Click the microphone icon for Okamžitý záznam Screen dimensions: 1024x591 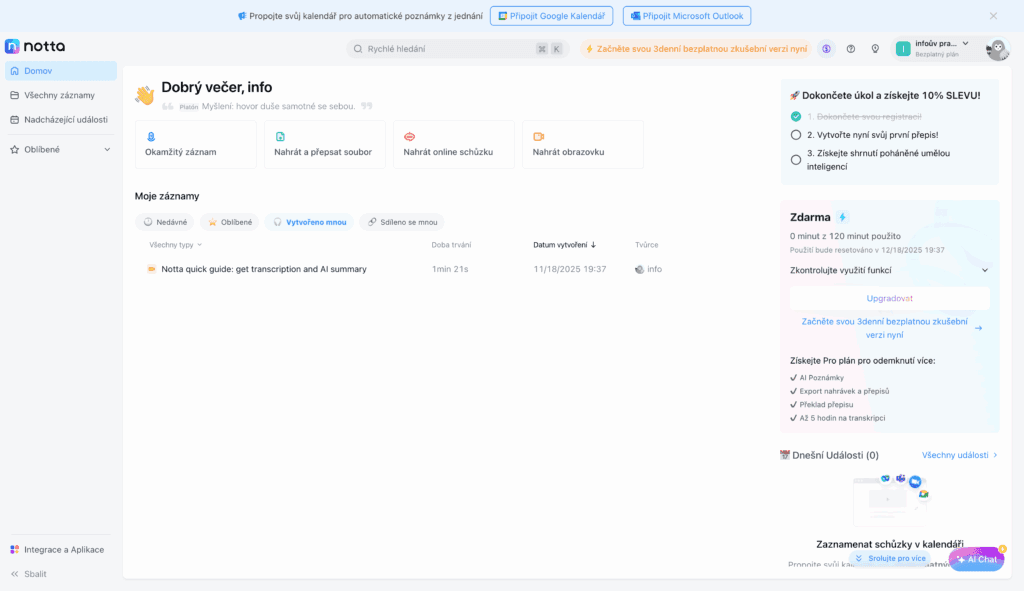[x=151, y=136]
